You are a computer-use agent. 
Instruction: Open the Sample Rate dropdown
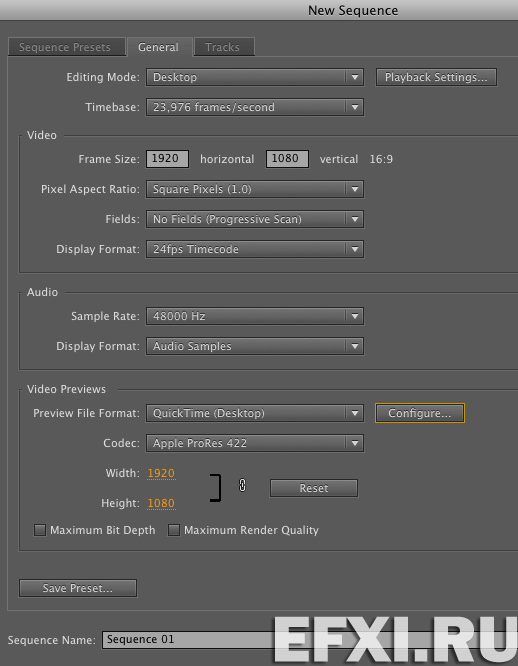[255, 316]
